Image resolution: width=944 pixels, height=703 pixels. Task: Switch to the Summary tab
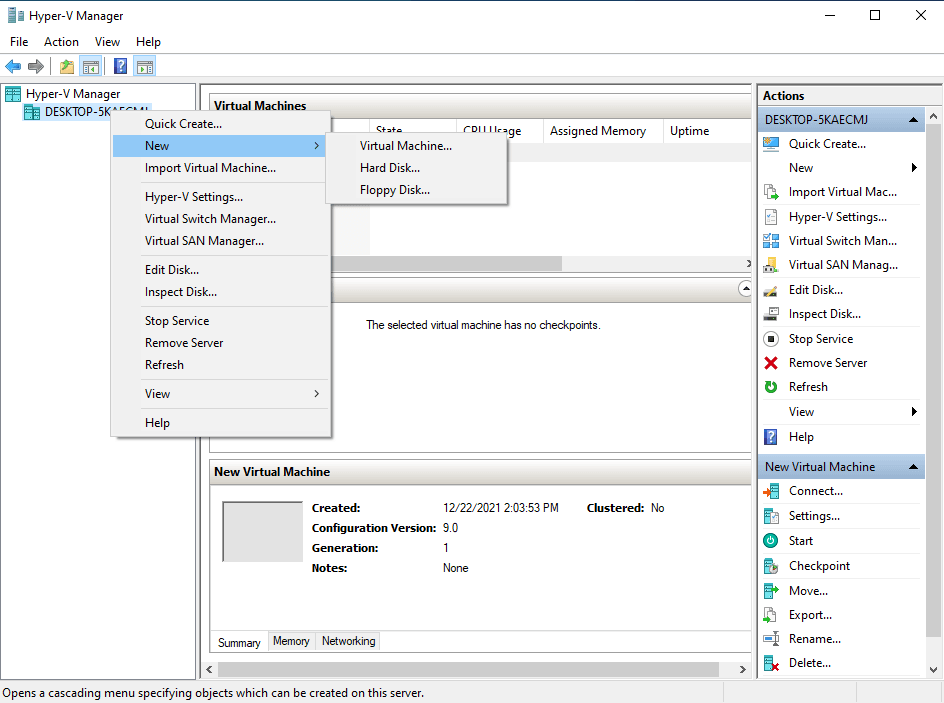[239, 642]
